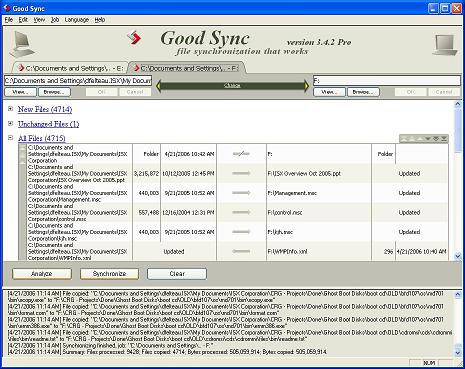Viewport: 465px width, 369px height.
Task: Click the double-down page arrow above file list
Action: (x=436, y=139)
